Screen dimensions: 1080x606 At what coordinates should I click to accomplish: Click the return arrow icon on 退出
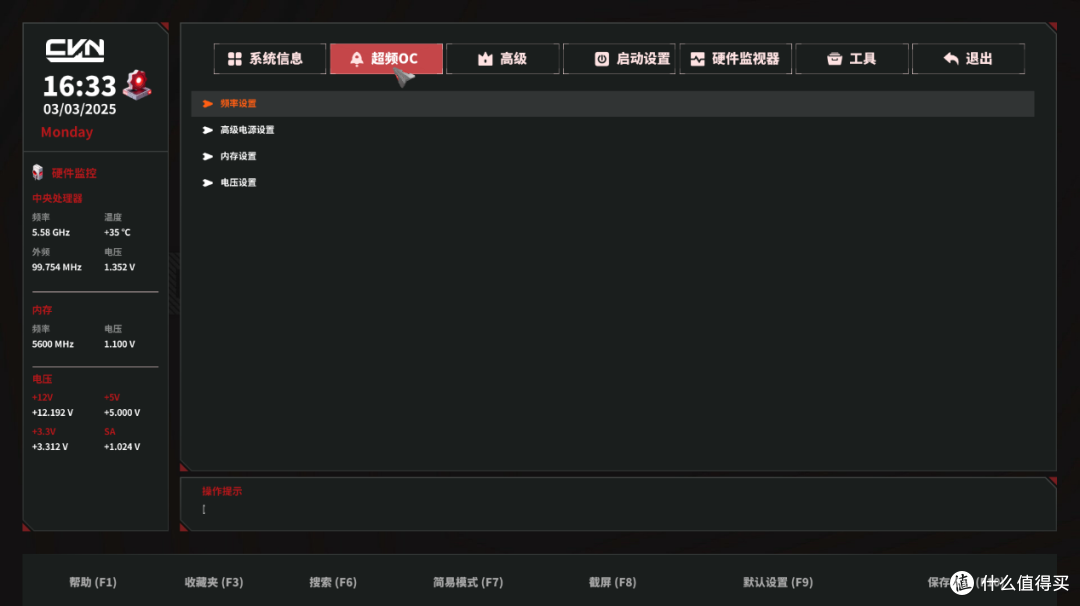(951, 59)
